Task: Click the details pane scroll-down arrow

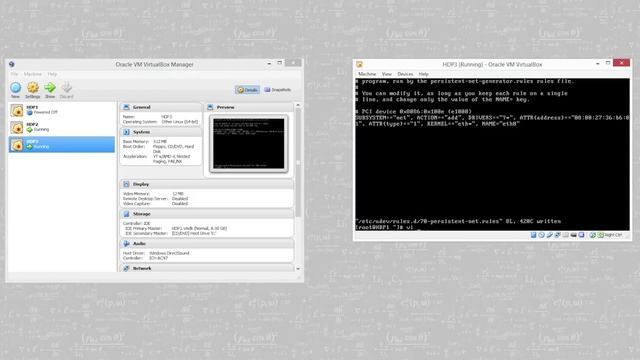Action: pyautogui.click(x=298, y=269)
